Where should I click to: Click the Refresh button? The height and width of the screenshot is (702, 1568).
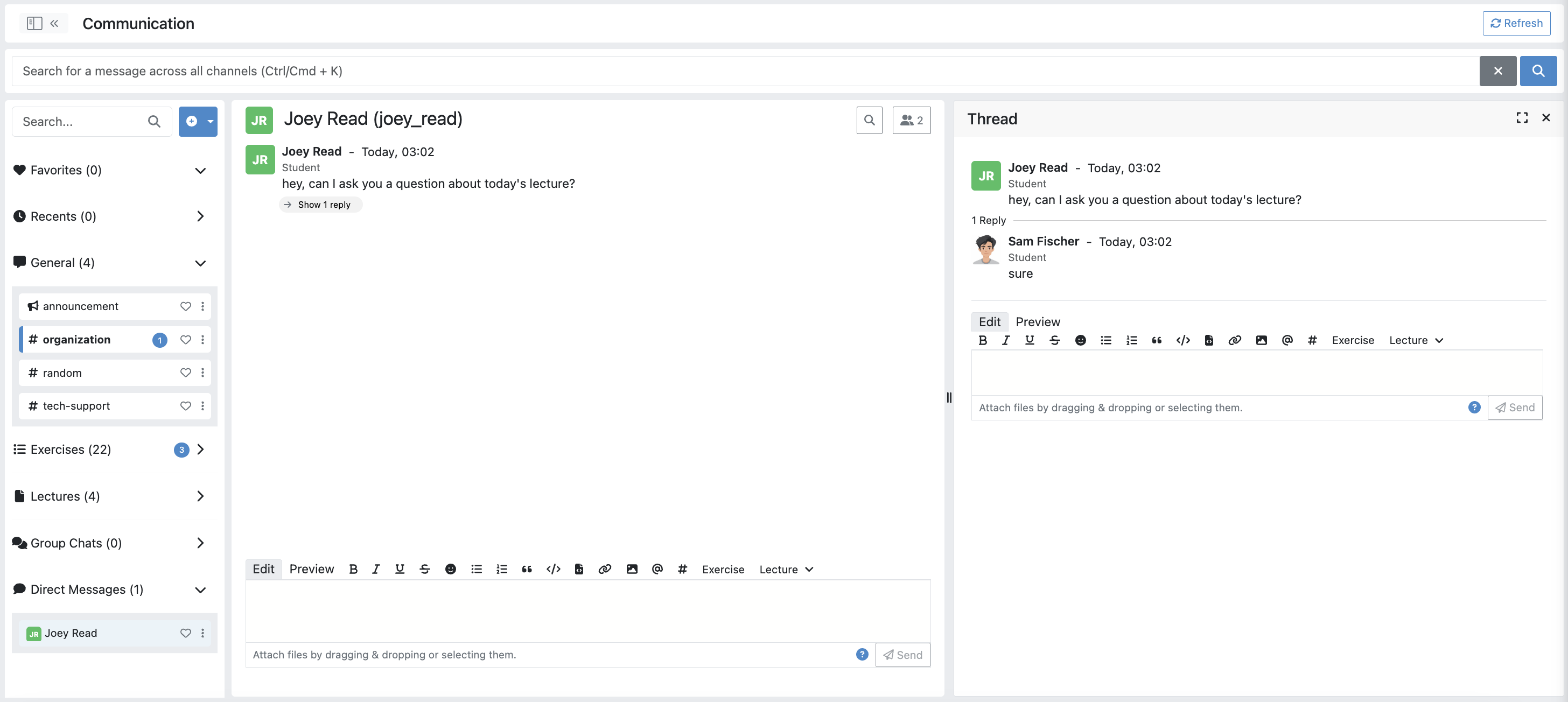(x=1516, y=23)
